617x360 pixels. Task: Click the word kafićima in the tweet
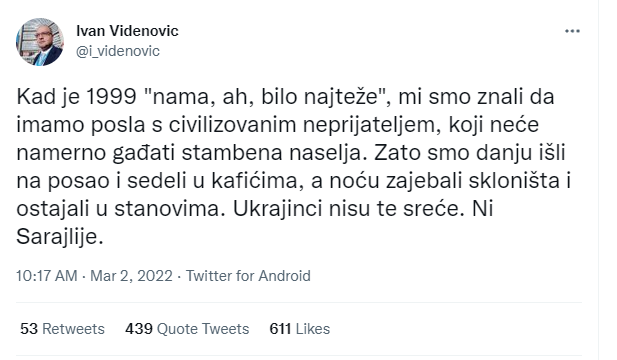[x=258, y=181]
